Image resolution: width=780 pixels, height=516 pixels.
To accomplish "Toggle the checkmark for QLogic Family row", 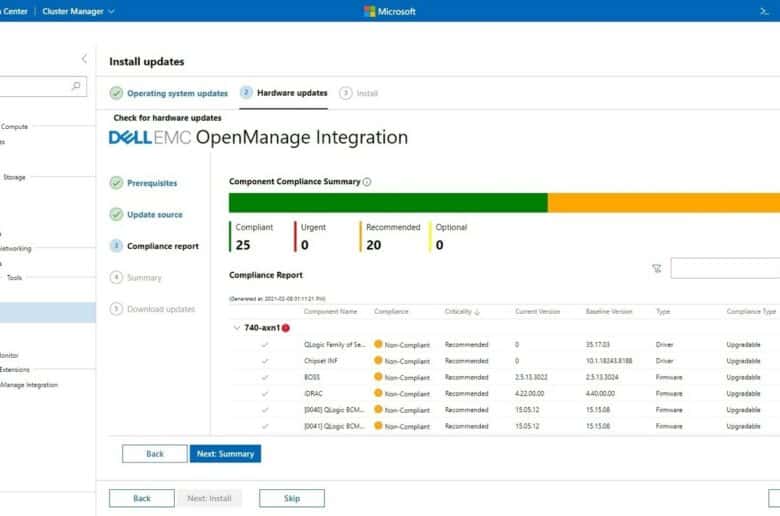I will point(265,344).
